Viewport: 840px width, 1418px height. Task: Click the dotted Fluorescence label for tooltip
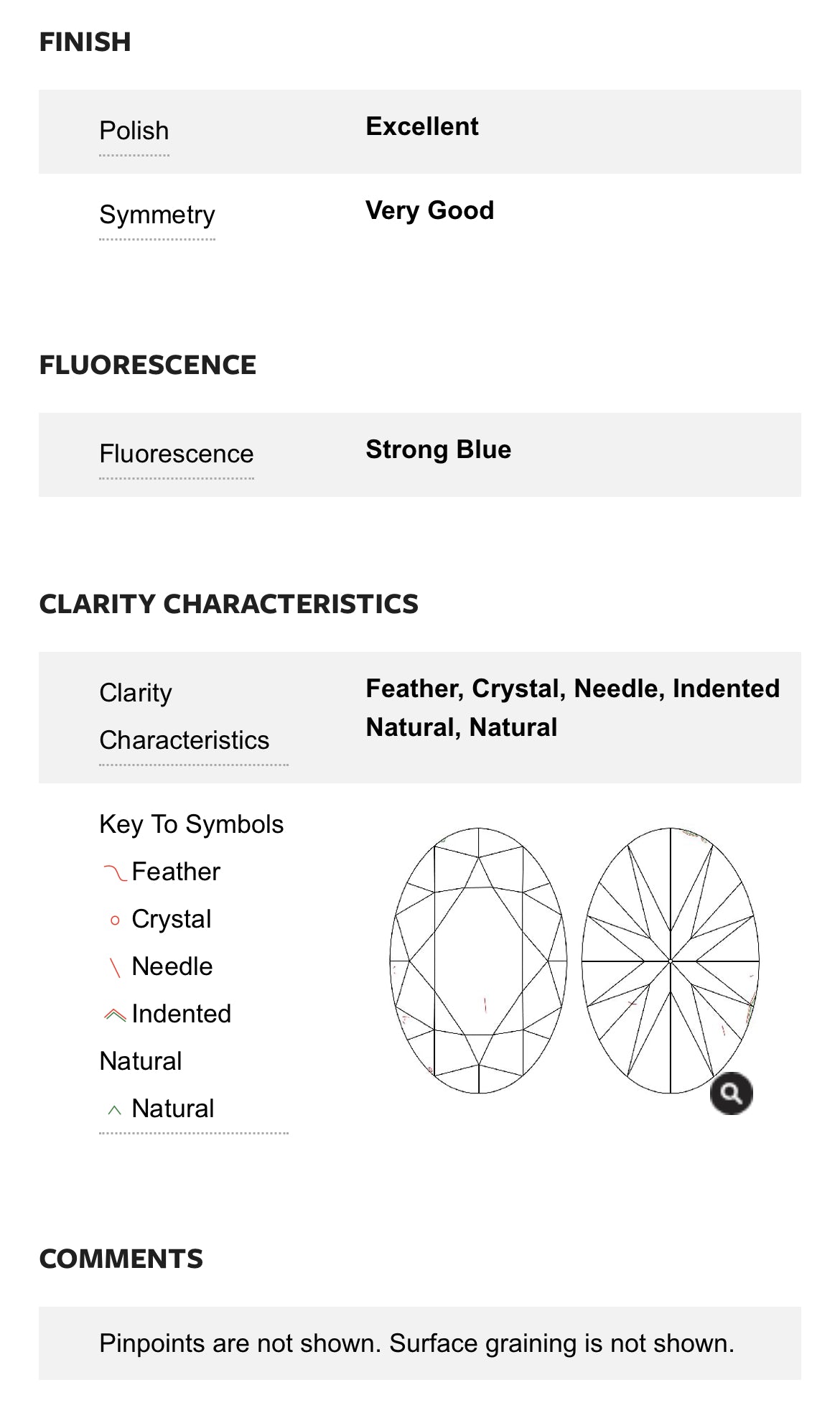pyautogui.click(x=177, y=454)
